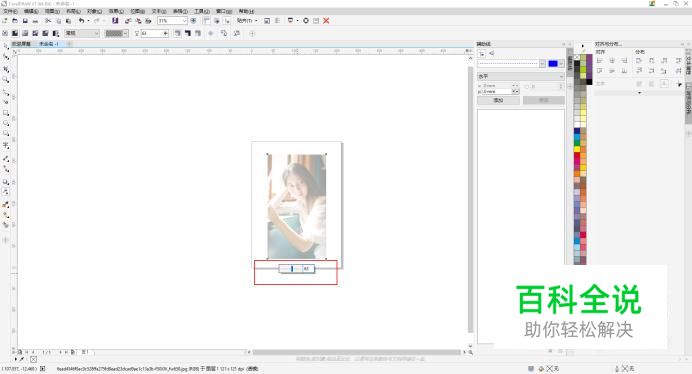Toggle Freeze Transparency on property bar
The width and height of the screenshot is (692, 374).
click(211, 33)
